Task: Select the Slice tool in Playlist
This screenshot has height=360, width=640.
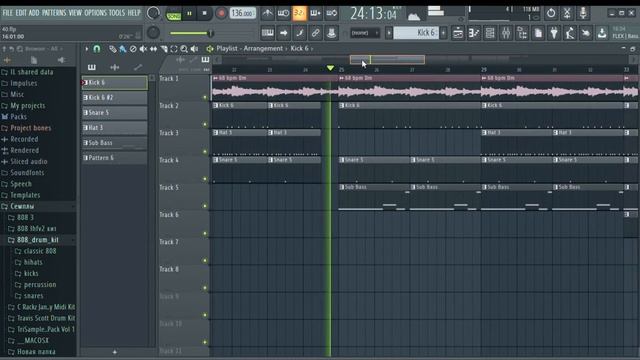Action: pyautogui.click(x=164, y=49)
